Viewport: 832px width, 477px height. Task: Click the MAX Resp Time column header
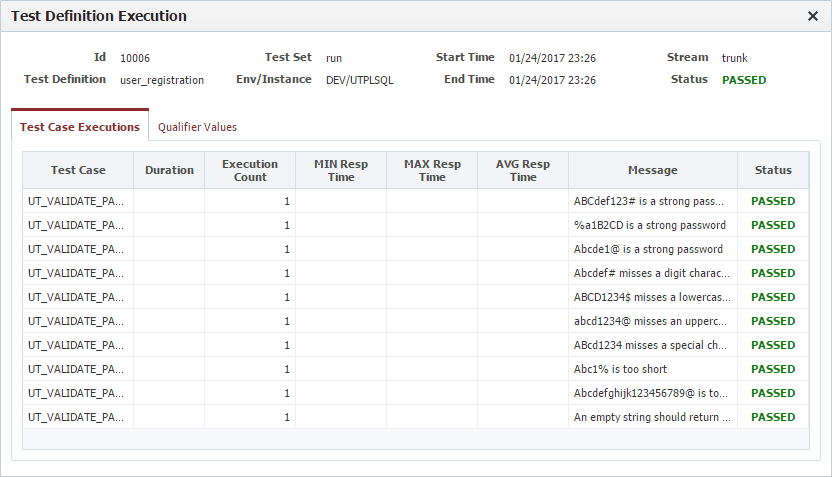432,170
